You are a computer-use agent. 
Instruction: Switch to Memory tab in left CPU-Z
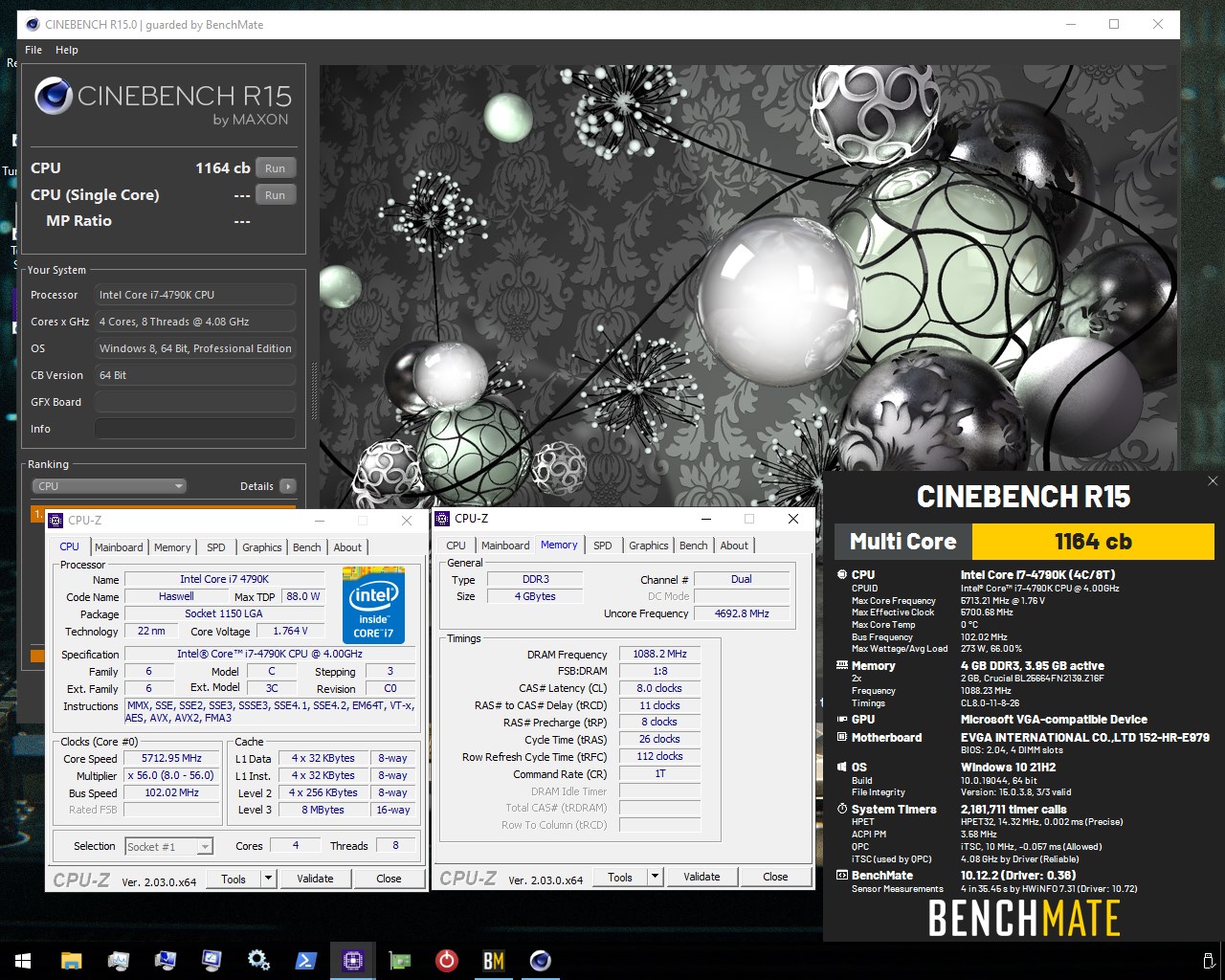pyautogui.click(x=172, y=547)
